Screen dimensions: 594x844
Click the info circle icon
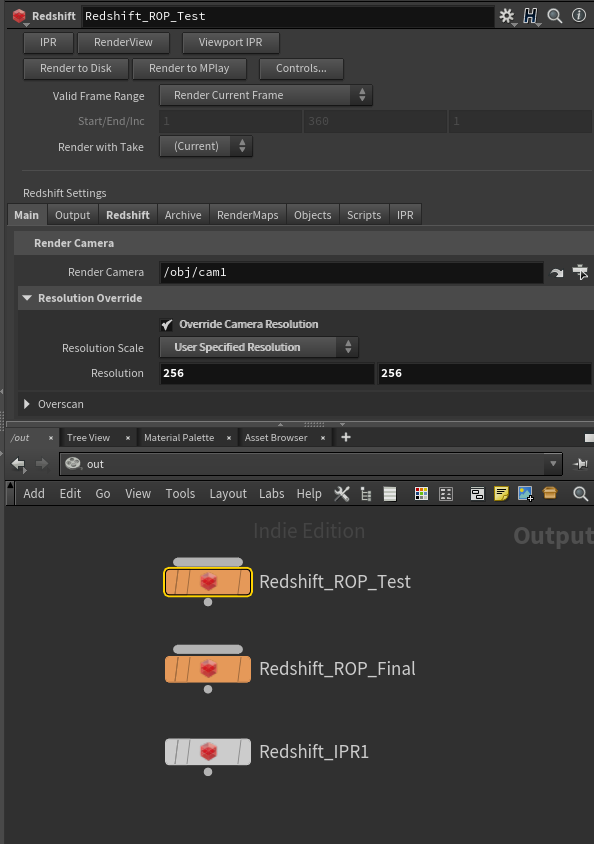[579, 15]
